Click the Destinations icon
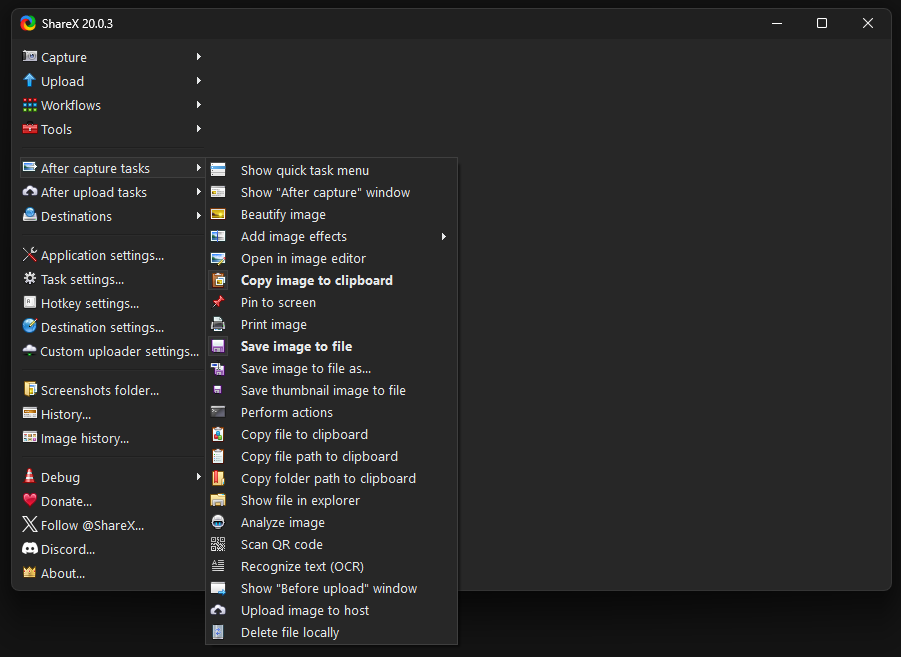 (30, 216)
